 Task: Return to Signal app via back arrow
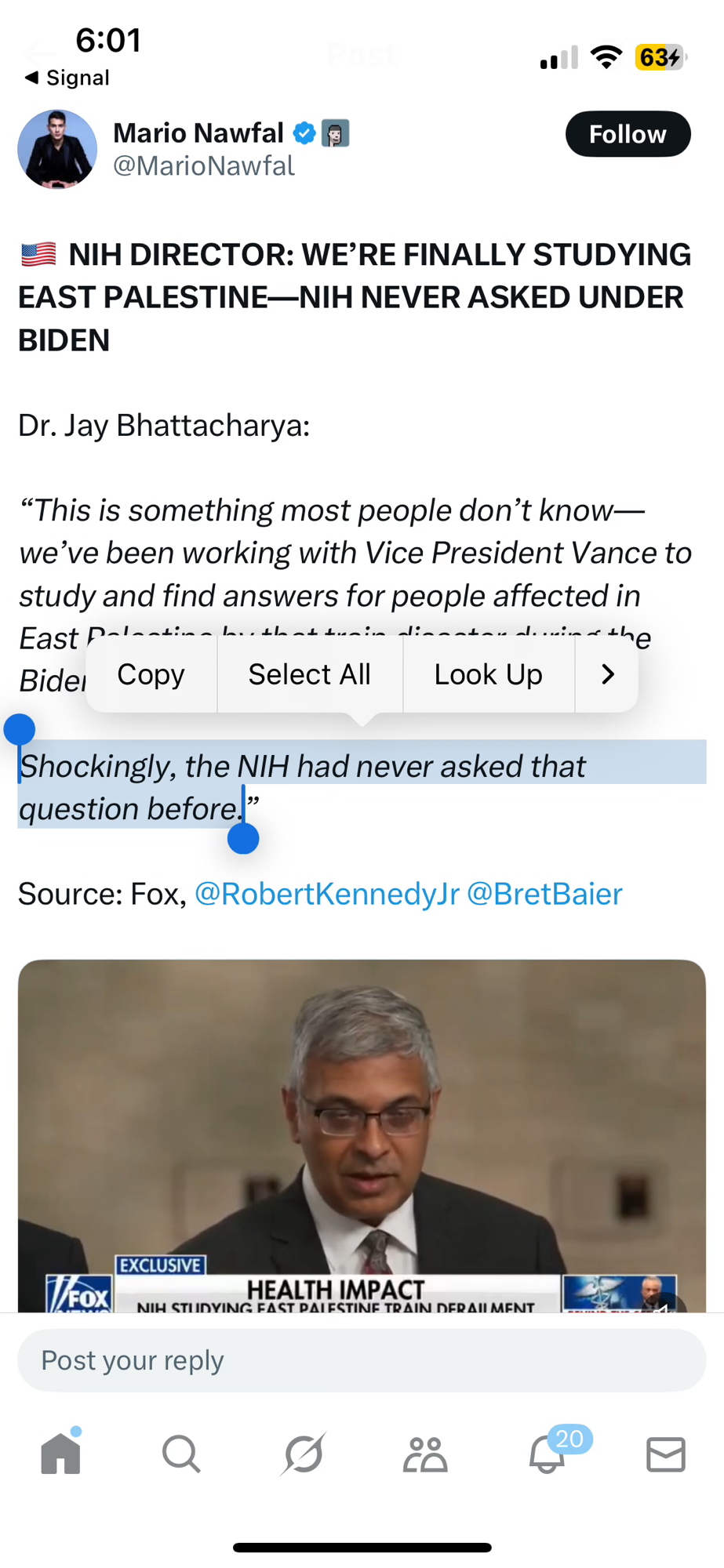coord(67,78)
